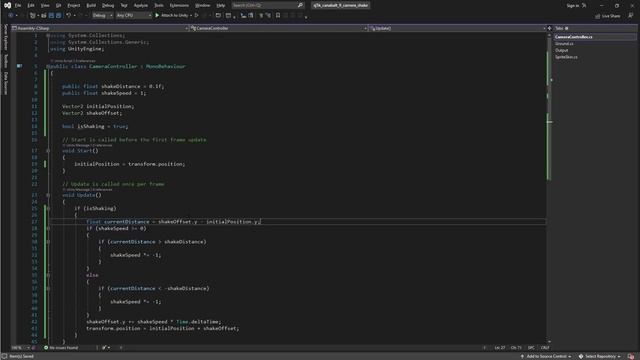Viewport: 640px width, 360px height.
Task: Click the window-shaped toolbar icon after Attach to Unity
Action: (x=218, y=16)
